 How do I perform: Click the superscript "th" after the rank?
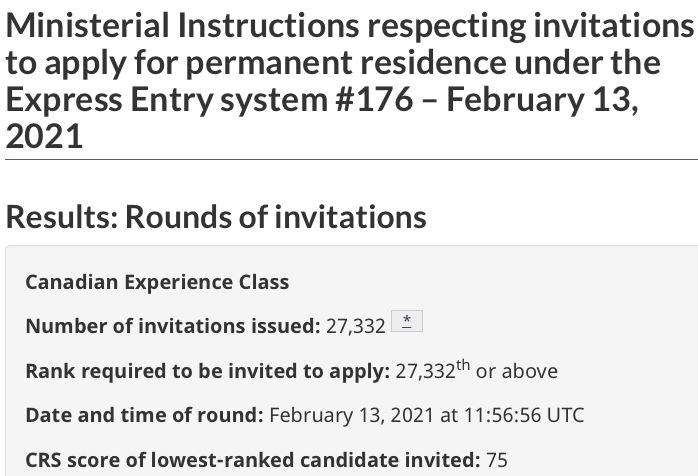tap(463, 365)
